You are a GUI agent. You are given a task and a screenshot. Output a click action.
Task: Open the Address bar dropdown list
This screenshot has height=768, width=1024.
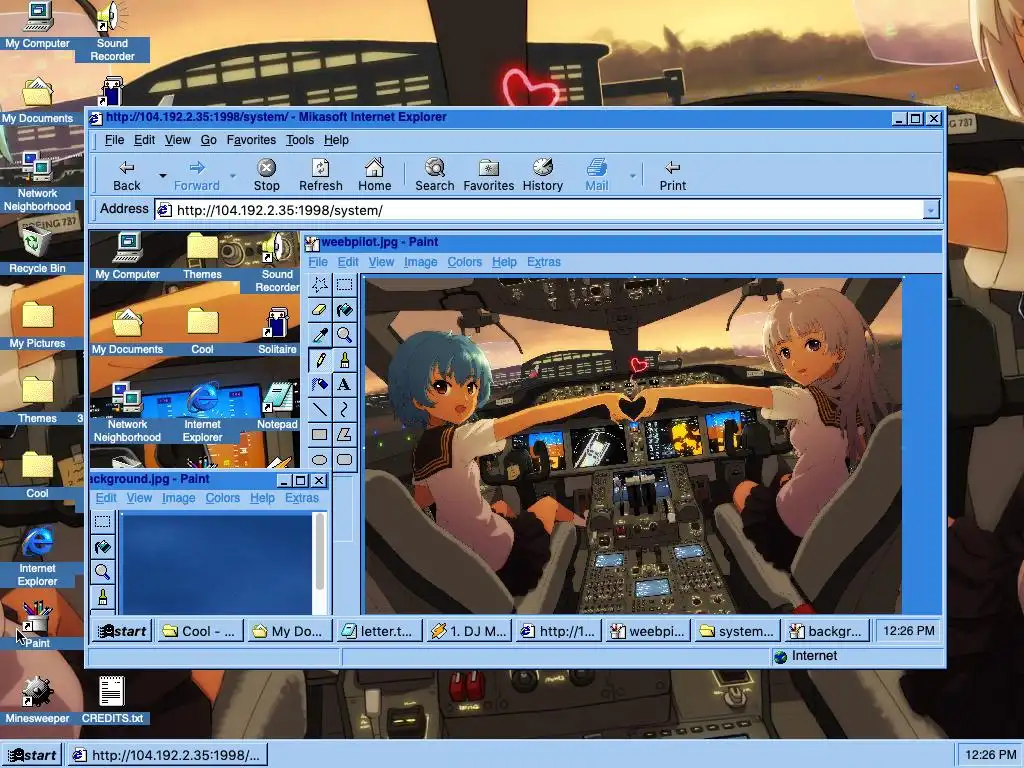click(x=931, y=210)
